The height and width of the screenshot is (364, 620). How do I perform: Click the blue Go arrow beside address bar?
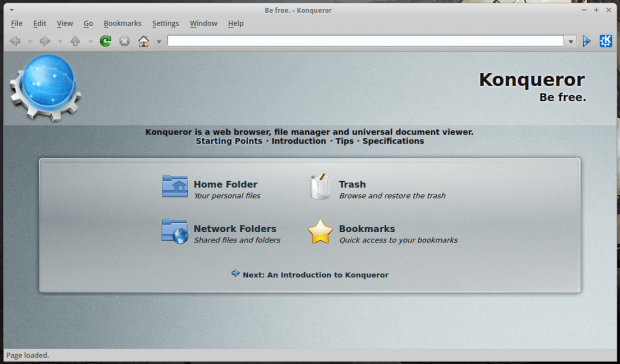point(587,41)
